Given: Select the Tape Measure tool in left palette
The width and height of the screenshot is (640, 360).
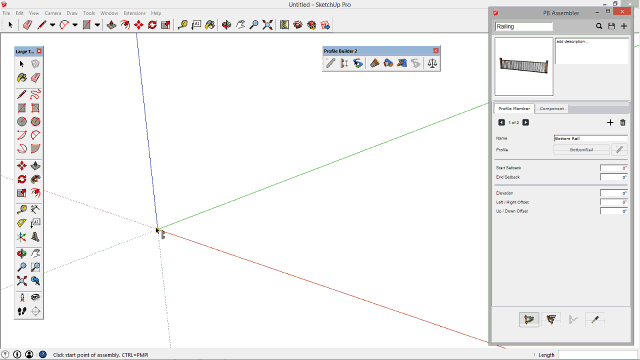Looking at the screenshot, I should [x=22, y=209].
